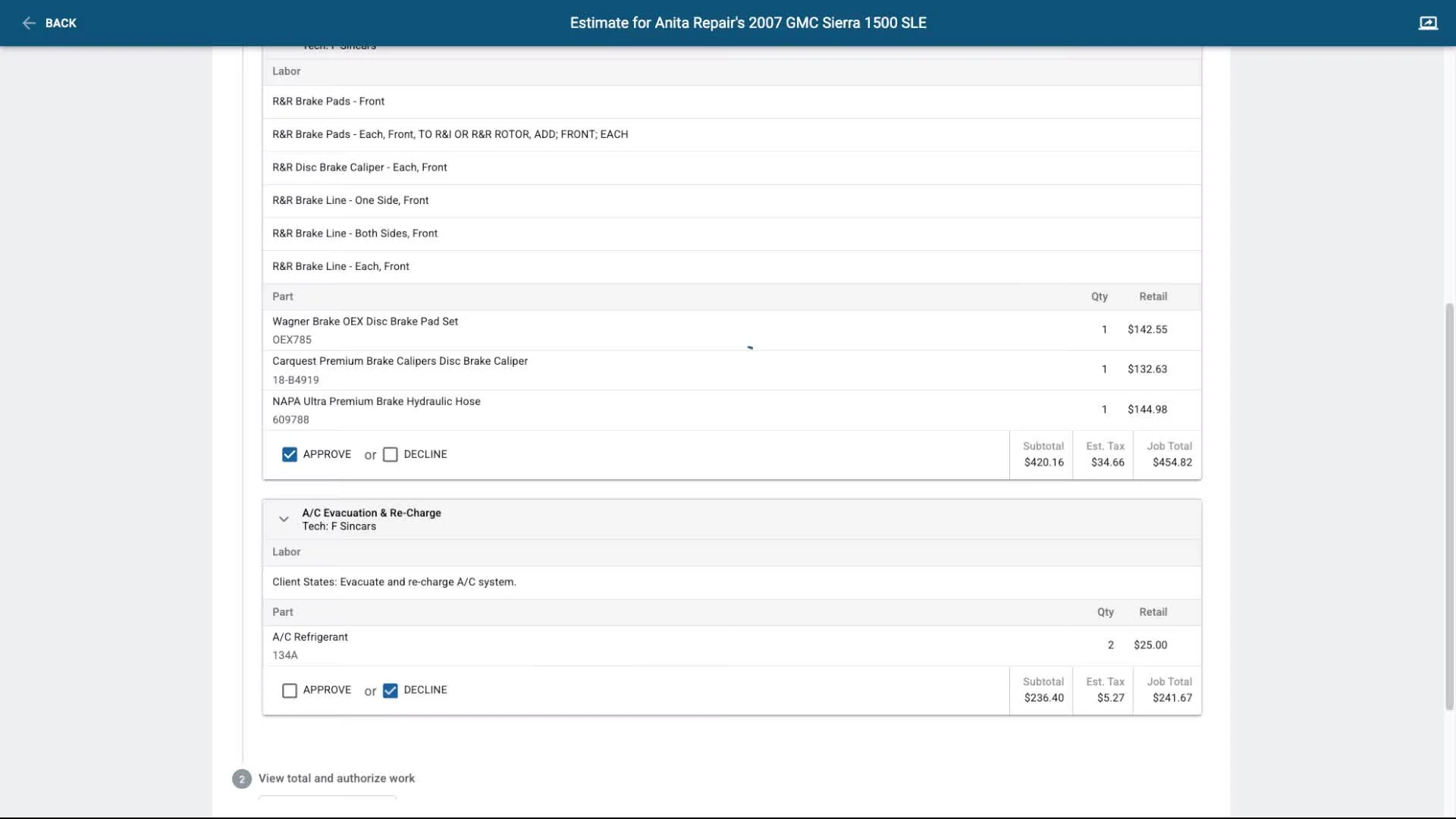
Task: Click A/C job total $241.67
Action: pyautogui.click(x=1172, y=698)
